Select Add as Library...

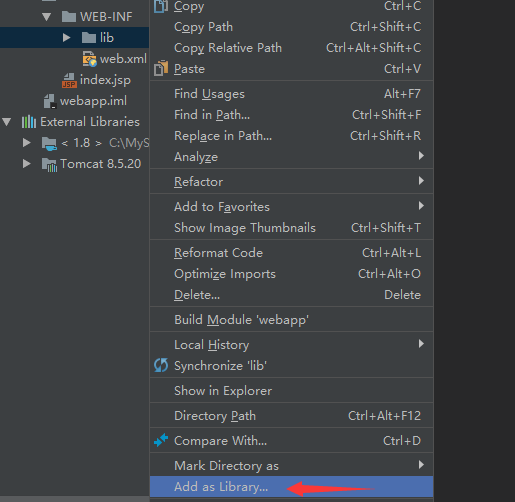(x=292, y=487)
